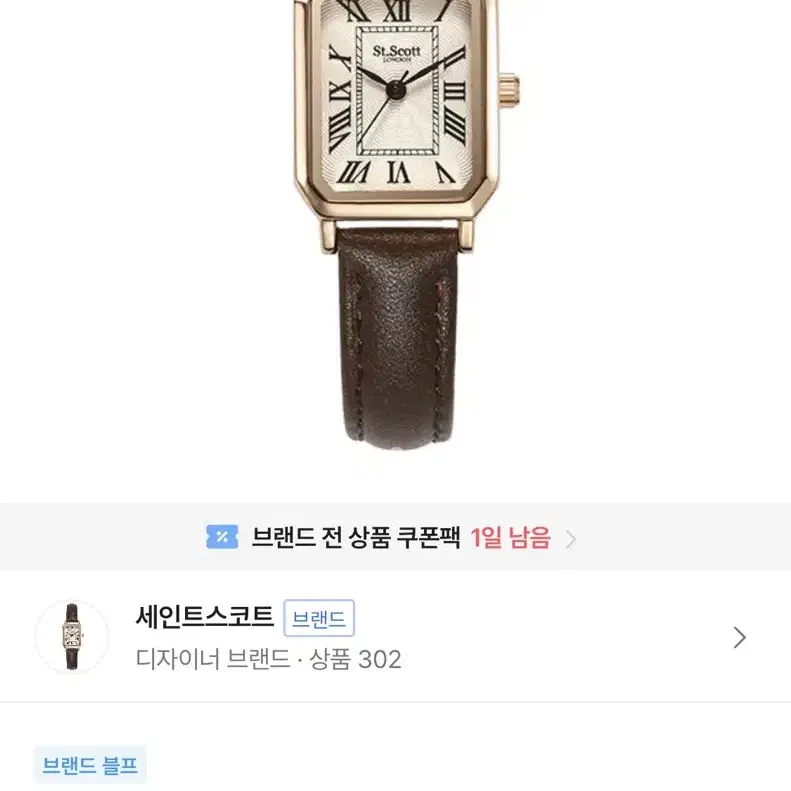Screen dimensions: 791x791
Task: Tap the St.Scott logo on the dial
Action: (x=397, y=52)
